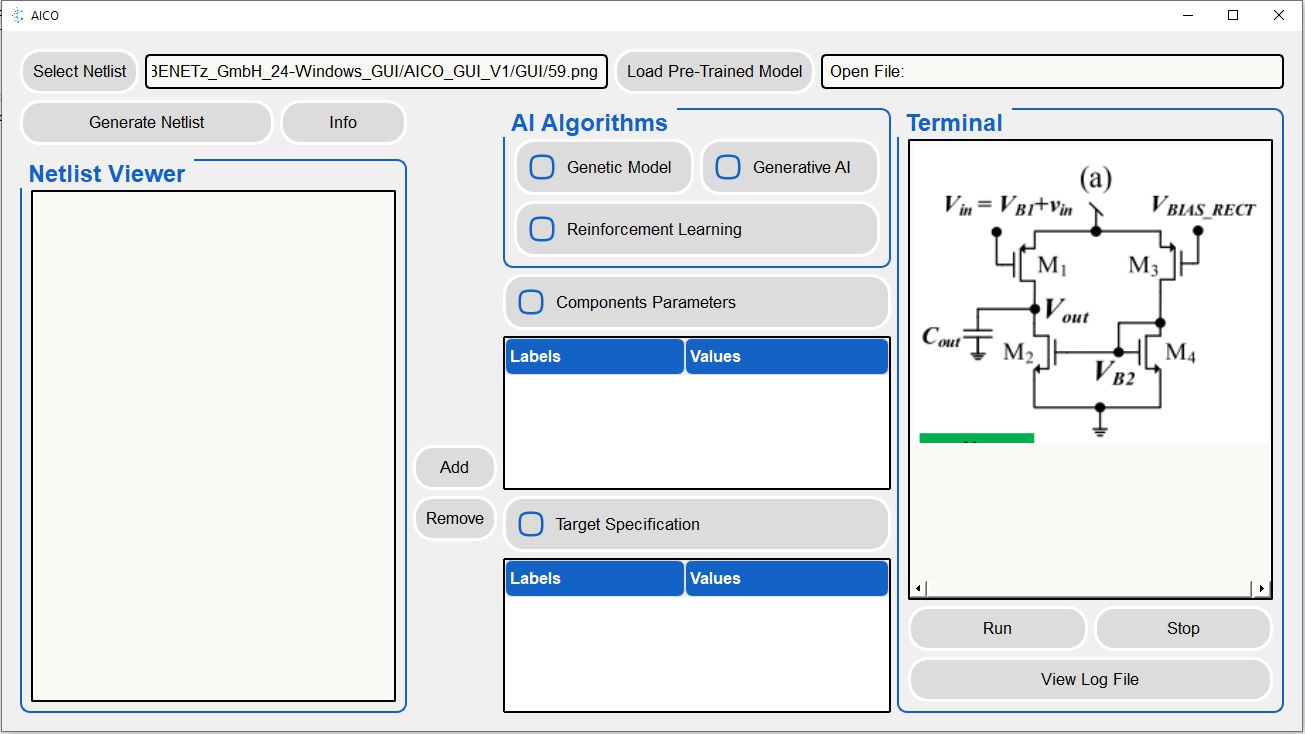
Task: Click the AICO app icon in title bar
Action: coord(17,16)
